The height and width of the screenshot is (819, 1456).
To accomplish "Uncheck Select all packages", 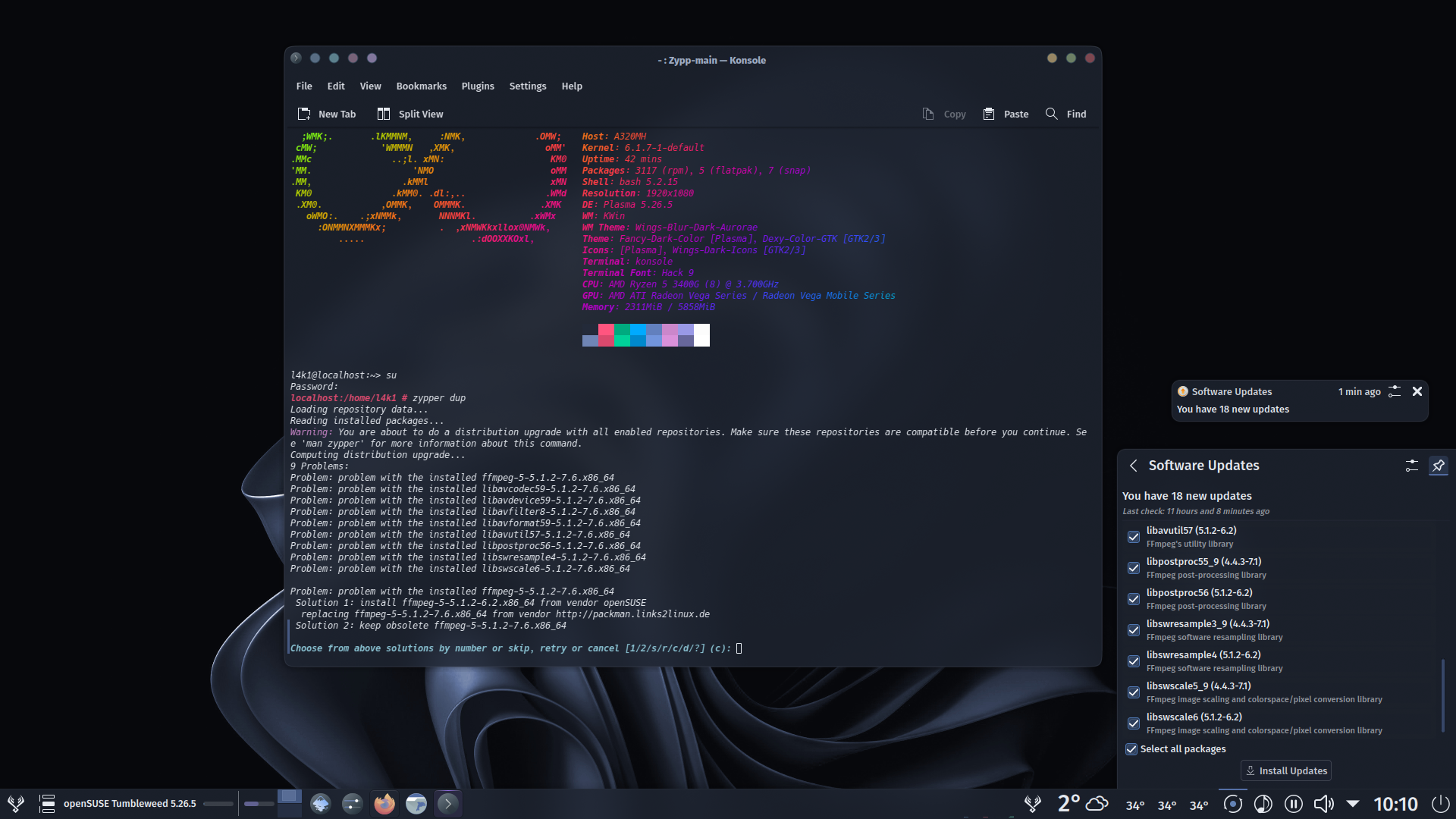I will (1131, 749).
